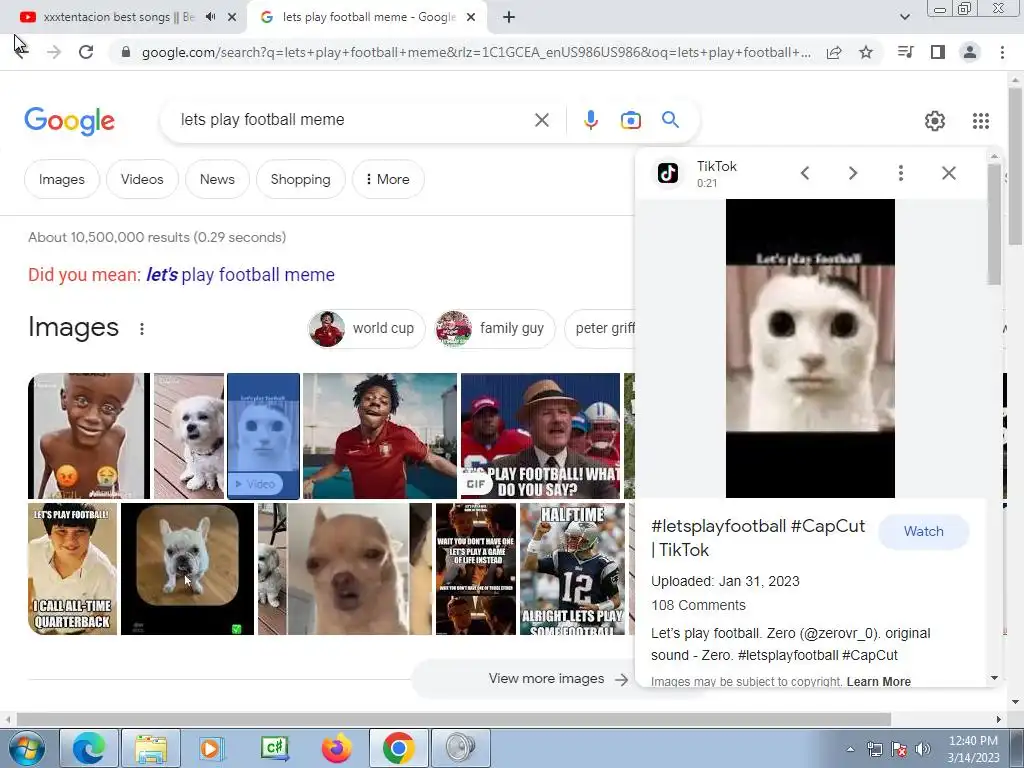1024x768 pixels.
Task: Open Chrome profile avatar
Action: tap(970, 52)
